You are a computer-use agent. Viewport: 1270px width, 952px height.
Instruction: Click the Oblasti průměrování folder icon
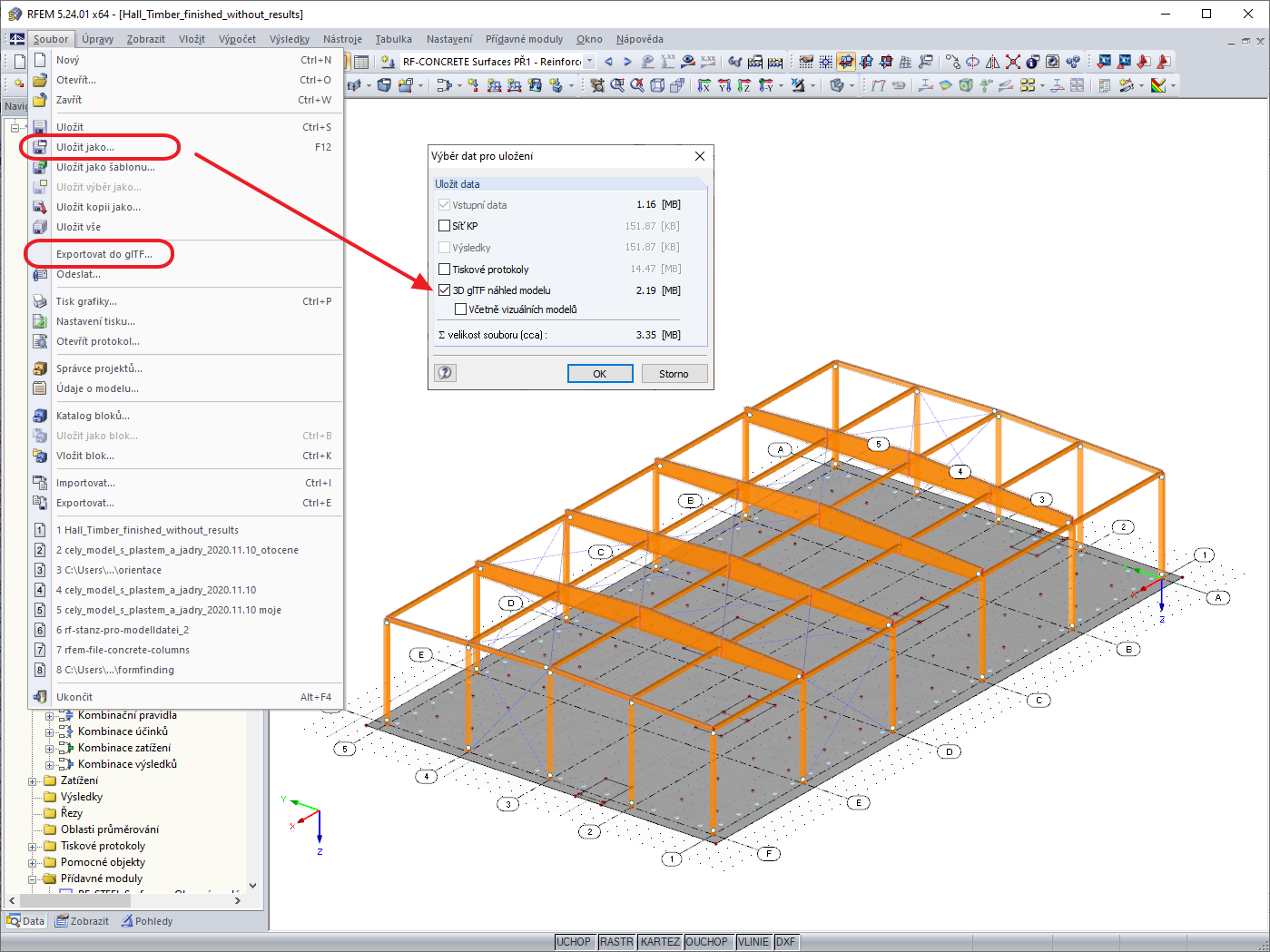pyautogui.click(x=50, y=829)
